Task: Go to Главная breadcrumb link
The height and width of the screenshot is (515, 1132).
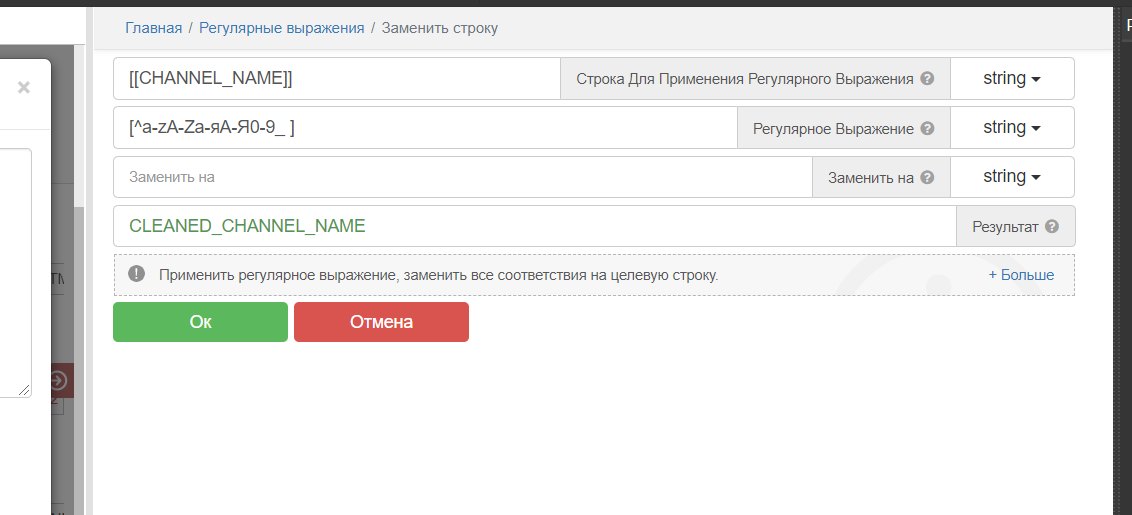Action: 153,28
